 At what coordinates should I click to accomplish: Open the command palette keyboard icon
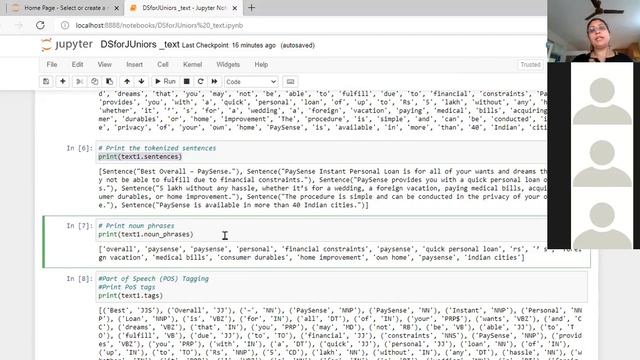point(290,82)
